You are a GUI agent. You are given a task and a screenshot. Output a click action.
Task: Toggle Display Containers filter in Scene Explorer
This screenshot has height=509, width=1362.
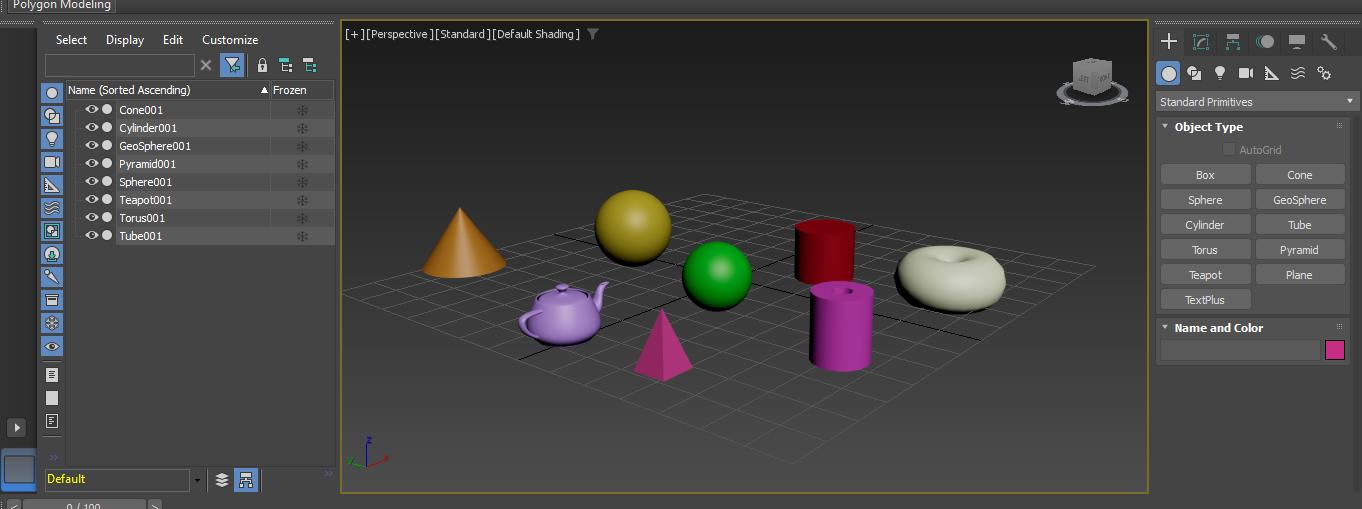pos(52,300)
